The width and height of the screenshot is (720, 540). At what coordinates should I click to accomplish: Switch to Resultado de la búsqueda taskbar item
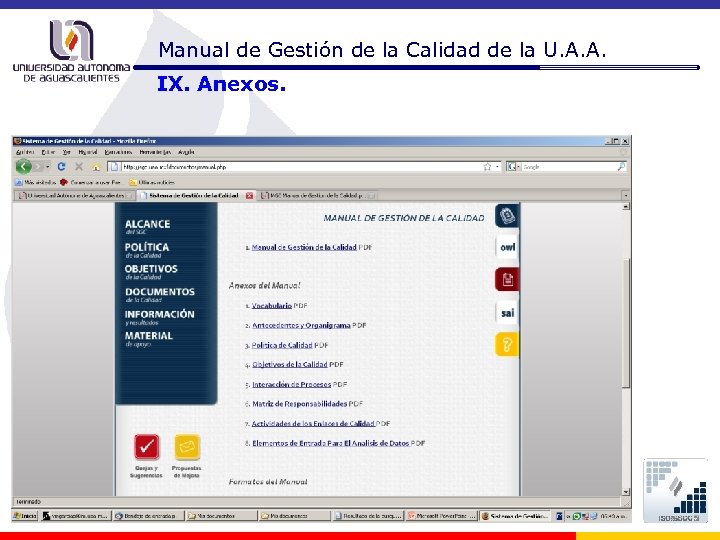[x=368, y=516]
